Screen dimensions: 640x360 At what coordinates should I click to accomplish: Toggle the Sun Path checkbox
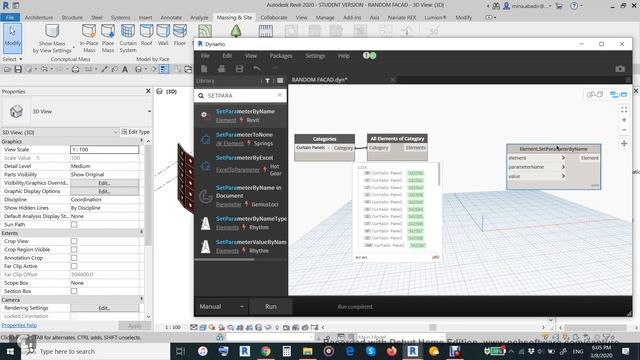point(74,224)
